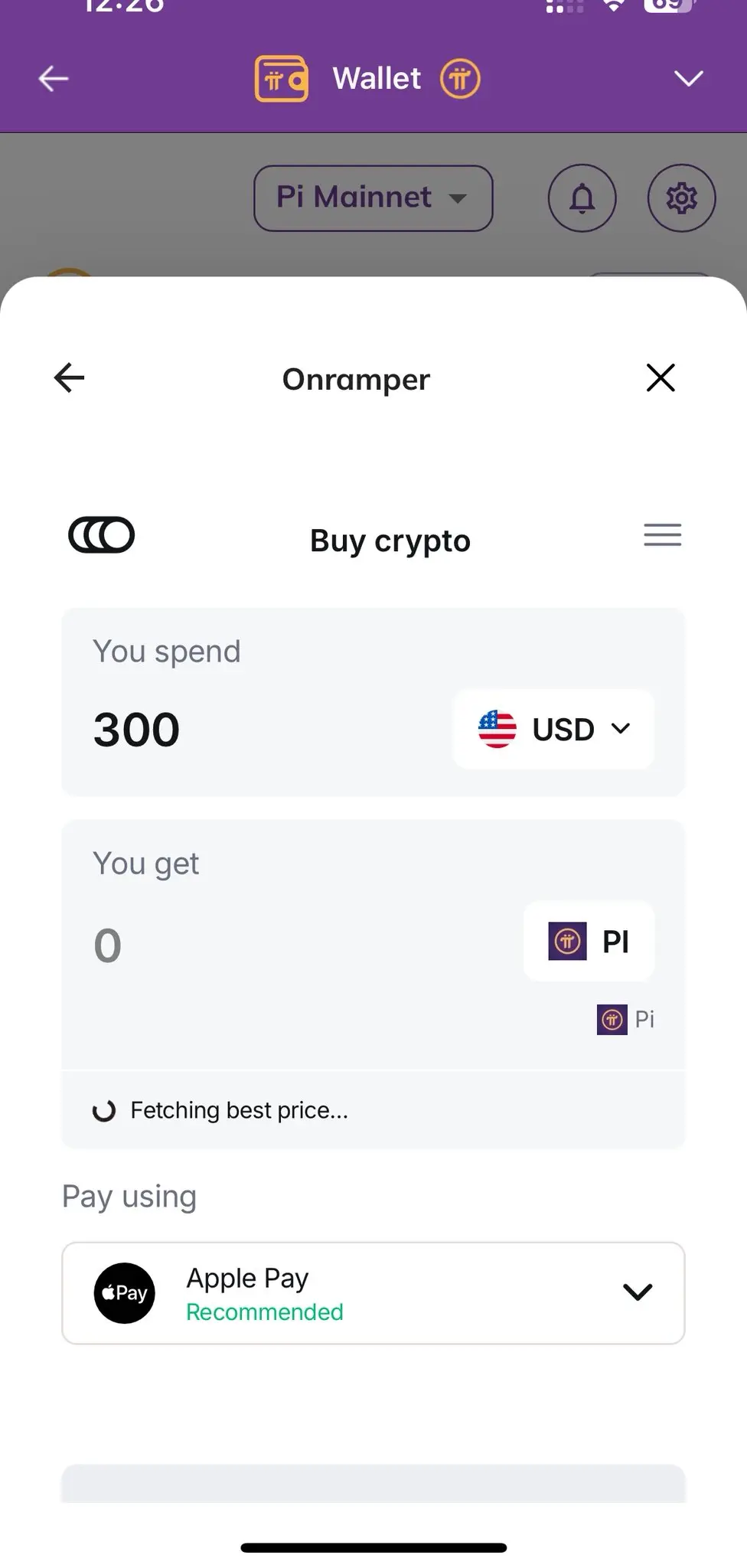The image size is (747, 1568).
Task: Select the PI crypto token button
Action: pos(589,942)
